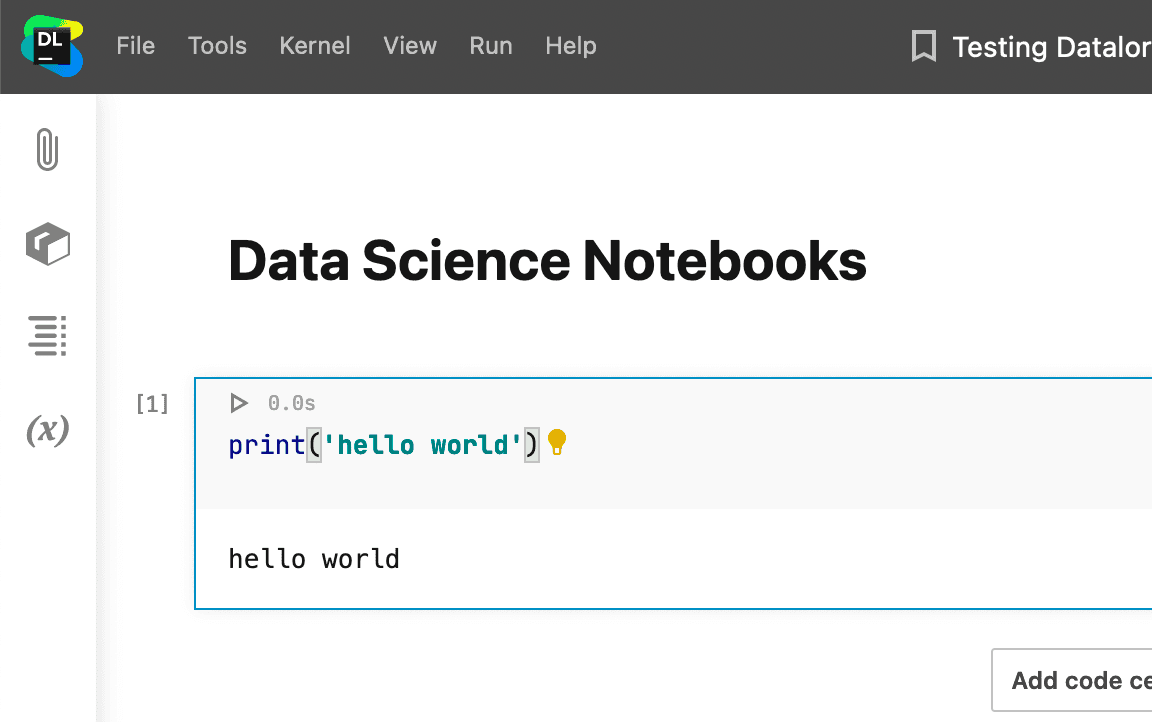Click the bookmark icon beside the notebook title
Screen dimensions: 1152x722
click(924, 46)
